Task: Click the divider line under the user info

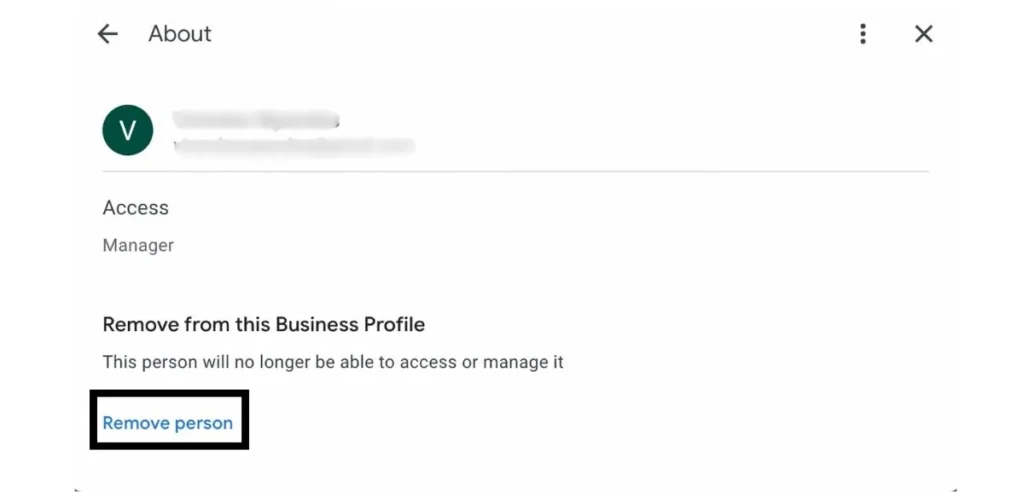Action: [x=515, y=171]
